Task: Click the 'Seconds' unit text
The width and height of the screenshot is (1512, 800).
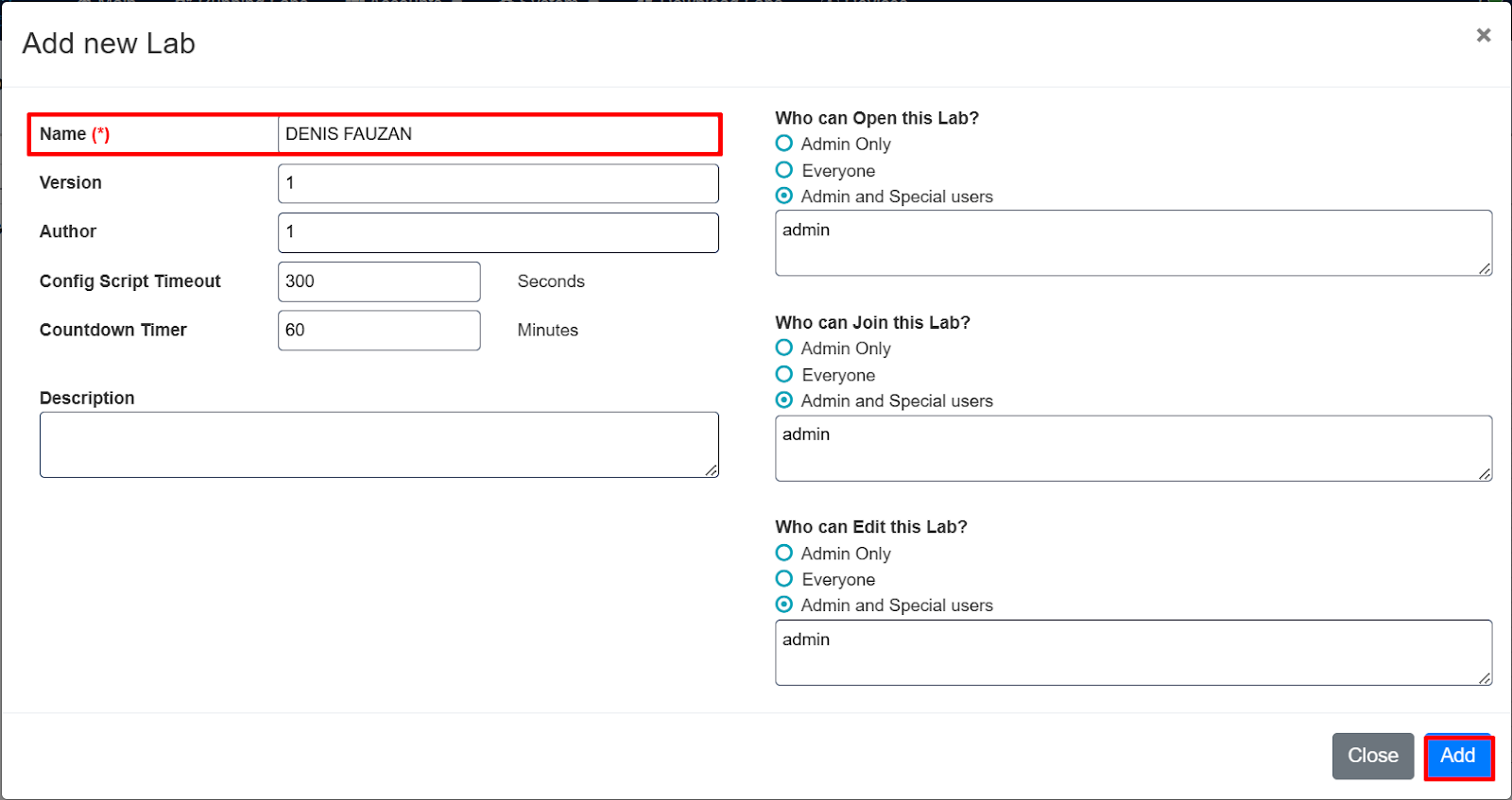Action: (x=551, y=281)
